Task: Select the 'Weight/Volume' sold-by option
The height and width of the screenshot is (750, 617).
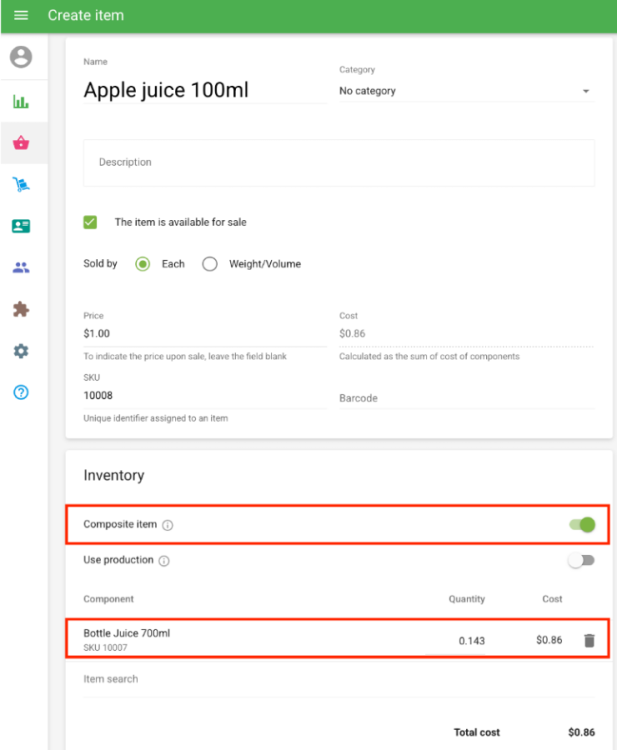Action: (x=209, y=264)
